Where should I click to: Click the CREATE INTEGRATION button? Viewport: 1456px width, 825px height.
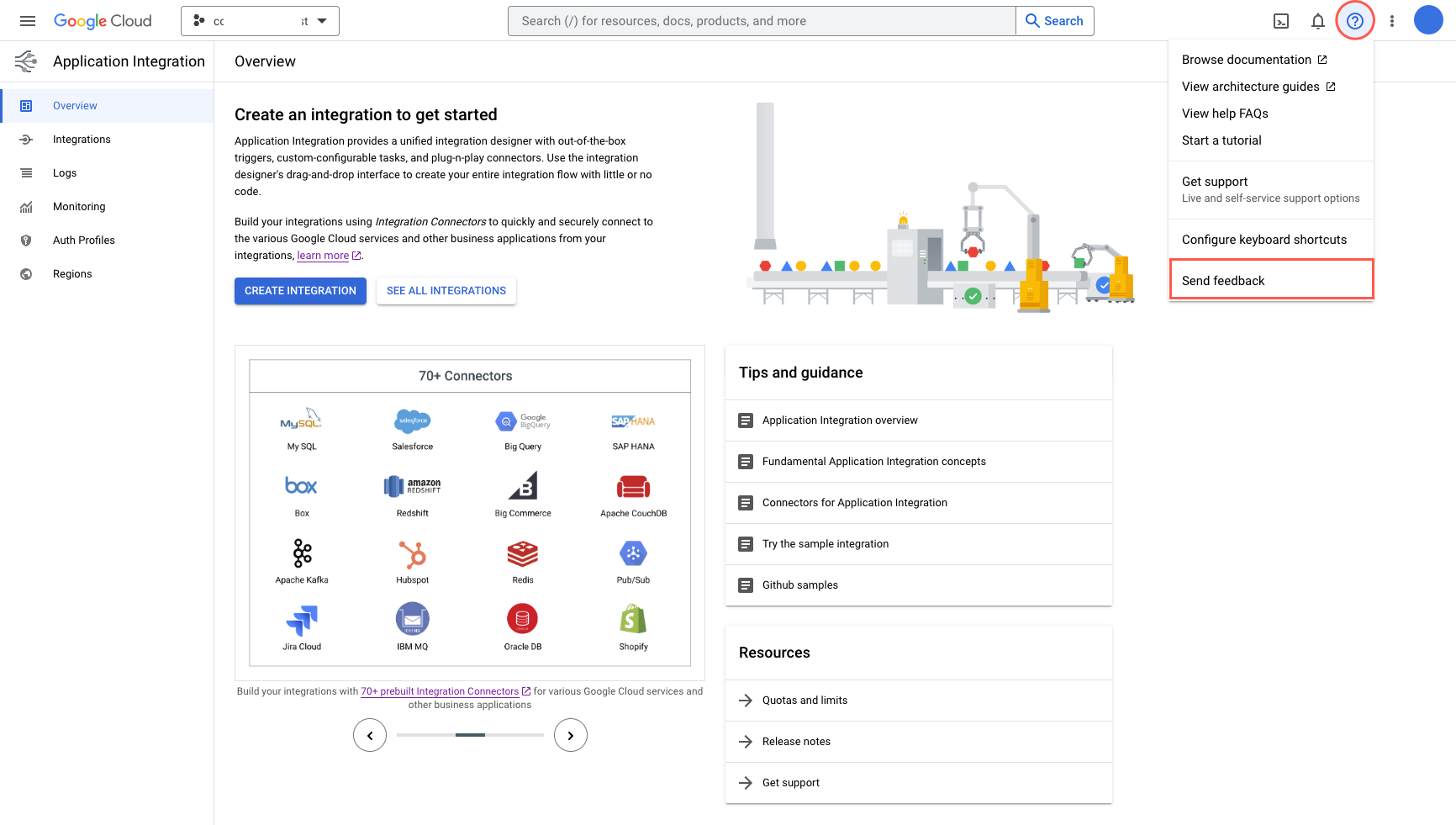[x=300, y=290]
